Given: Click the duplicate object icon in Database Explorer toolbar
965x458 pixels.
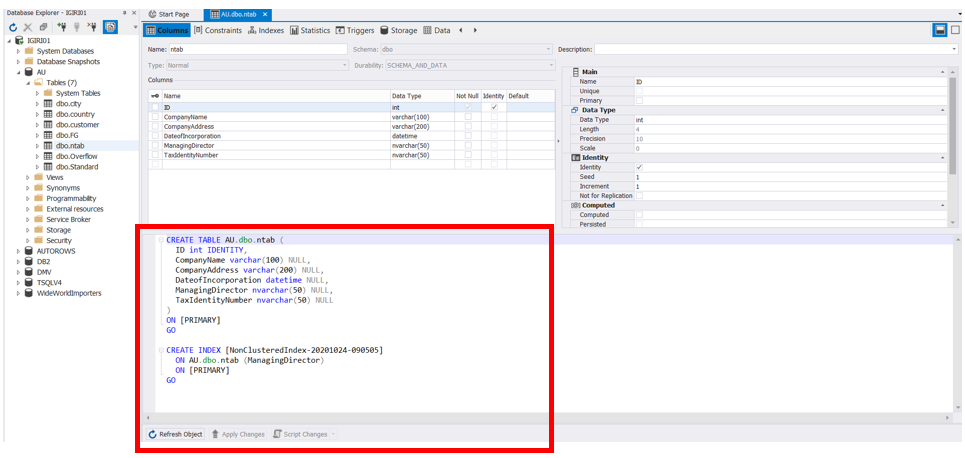Looking at the screenshot, I should (43, 27).
